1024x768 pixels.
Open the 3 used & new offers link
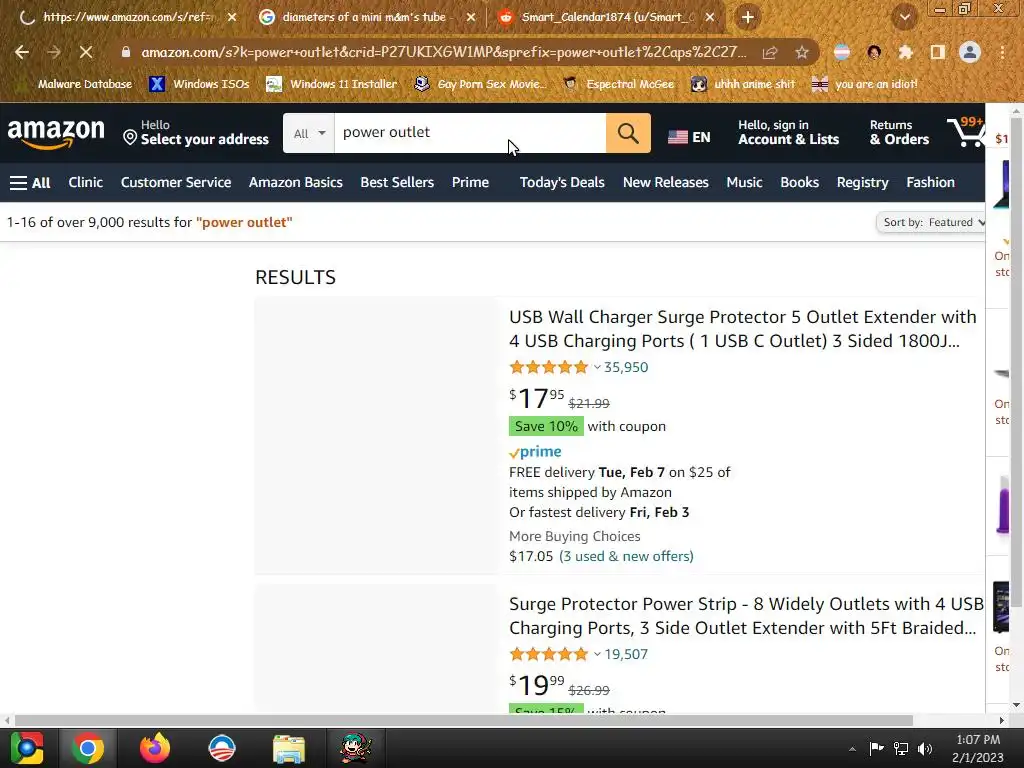(x=626, y=556)
